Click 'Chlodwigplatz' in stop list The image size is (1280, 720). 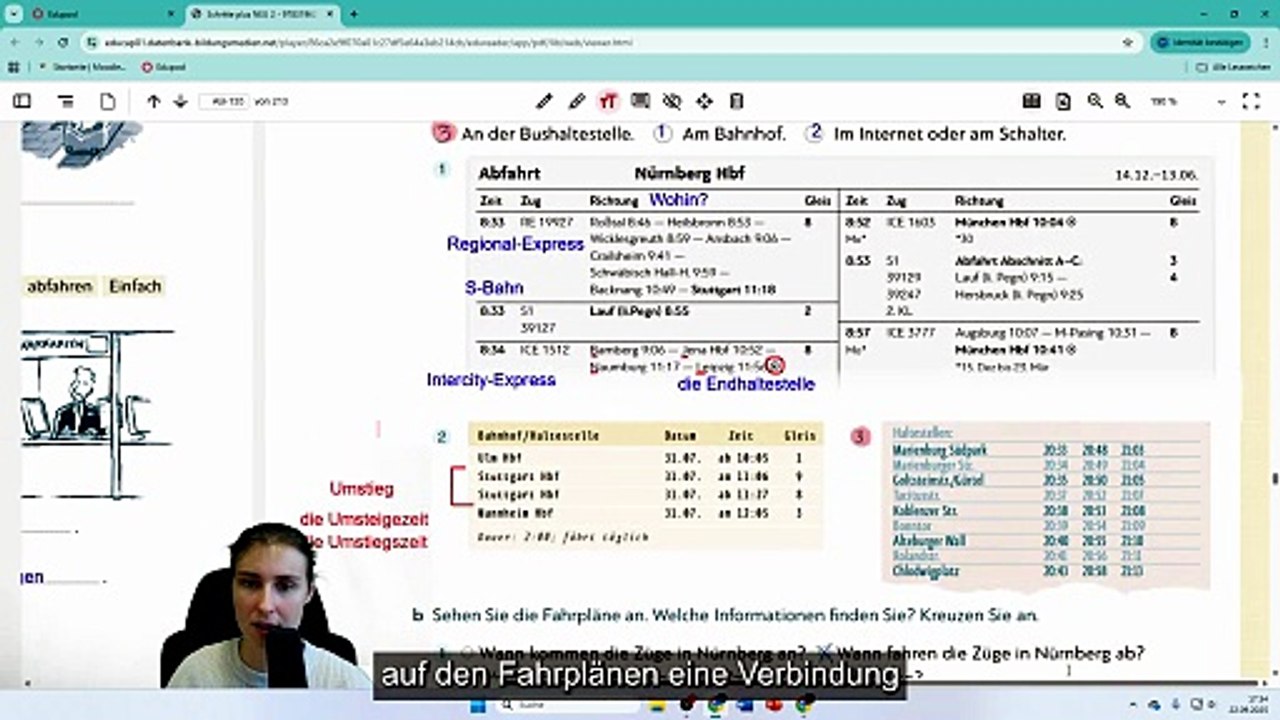click(x=925, y=572)
